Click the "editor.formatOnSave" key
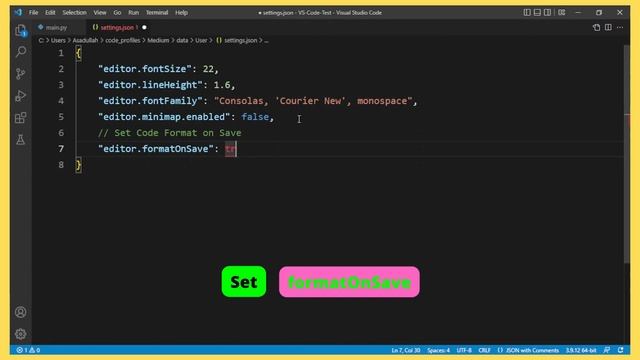640x360 pixels. point(156,149)
